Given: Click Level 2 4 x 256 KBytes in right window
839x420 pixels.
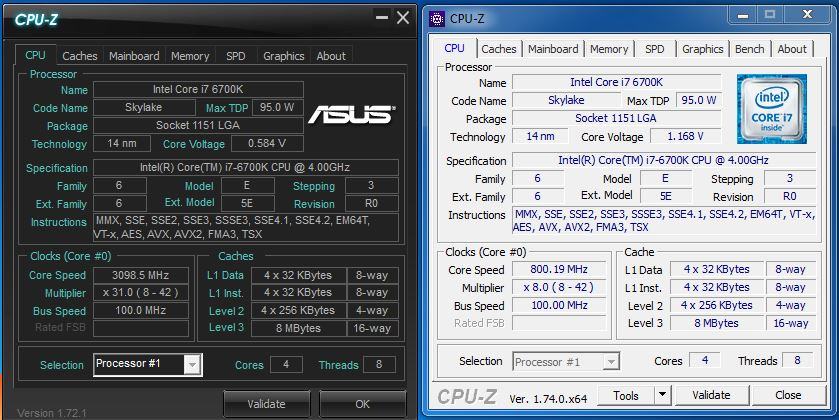Looking at the screenshot, I should pyautogui.click(x=716, y=306).
